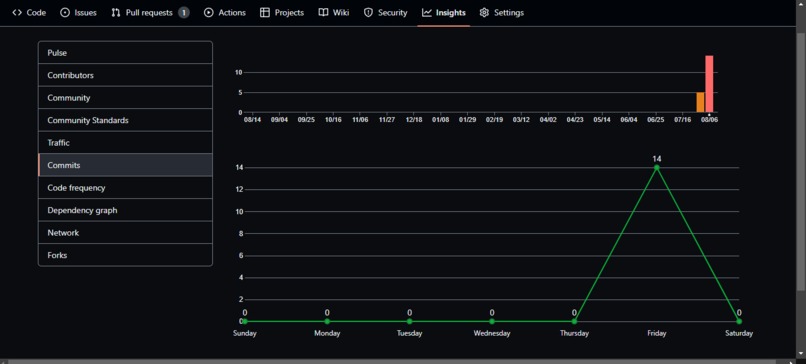The width and height of the screenshot is (806, 364).
Task: Click the Wednesday data point
Action: (x=492, y=321)
